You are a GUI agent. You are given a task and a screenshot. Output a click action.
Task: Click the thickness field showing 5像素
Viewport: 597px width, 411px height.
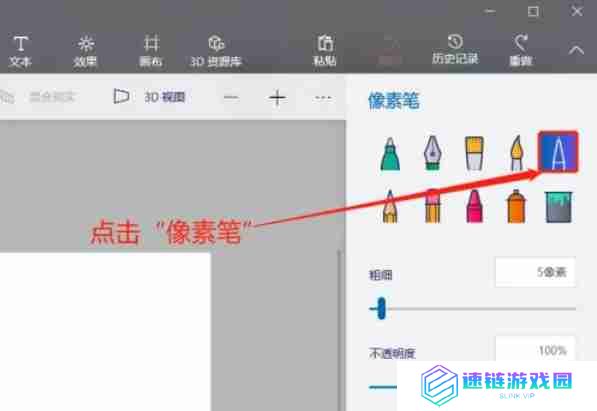pyautogui.click(x=535, y=272)
